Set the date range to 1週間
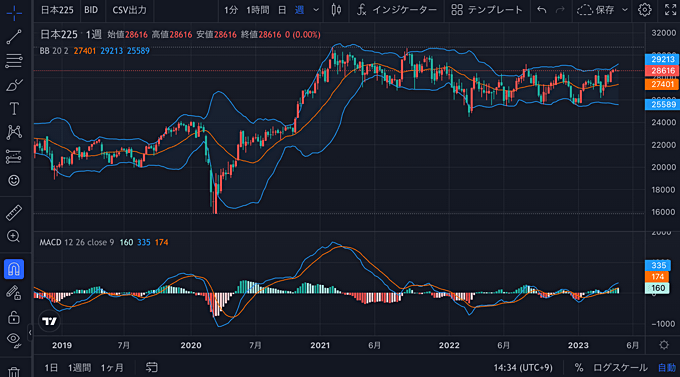Viewport: 680px width, 377px height. coord(79,368)
